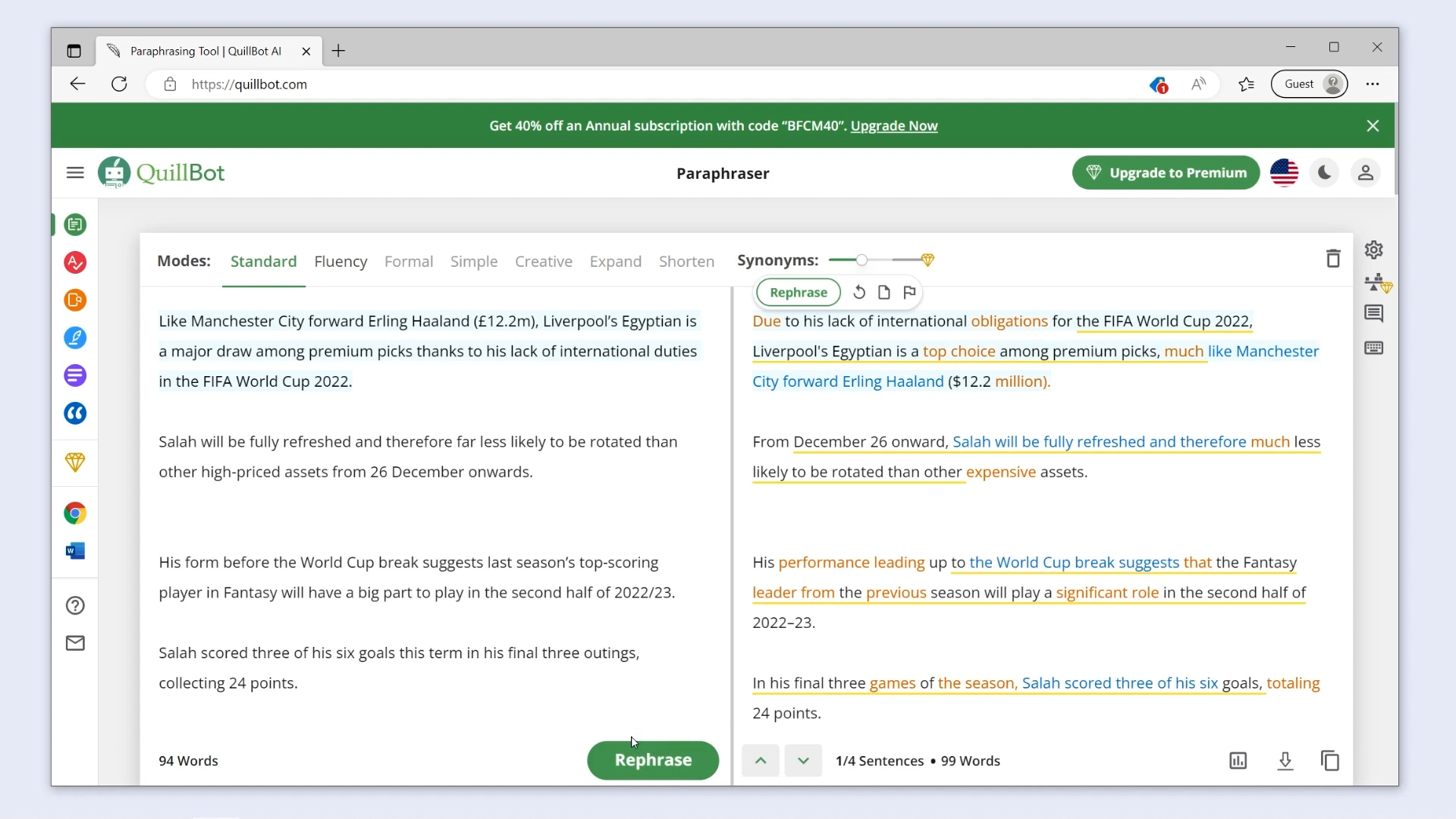Go to previous sentence with up chevron
The image size is (1456, 819).
click(x=761, y=761)
